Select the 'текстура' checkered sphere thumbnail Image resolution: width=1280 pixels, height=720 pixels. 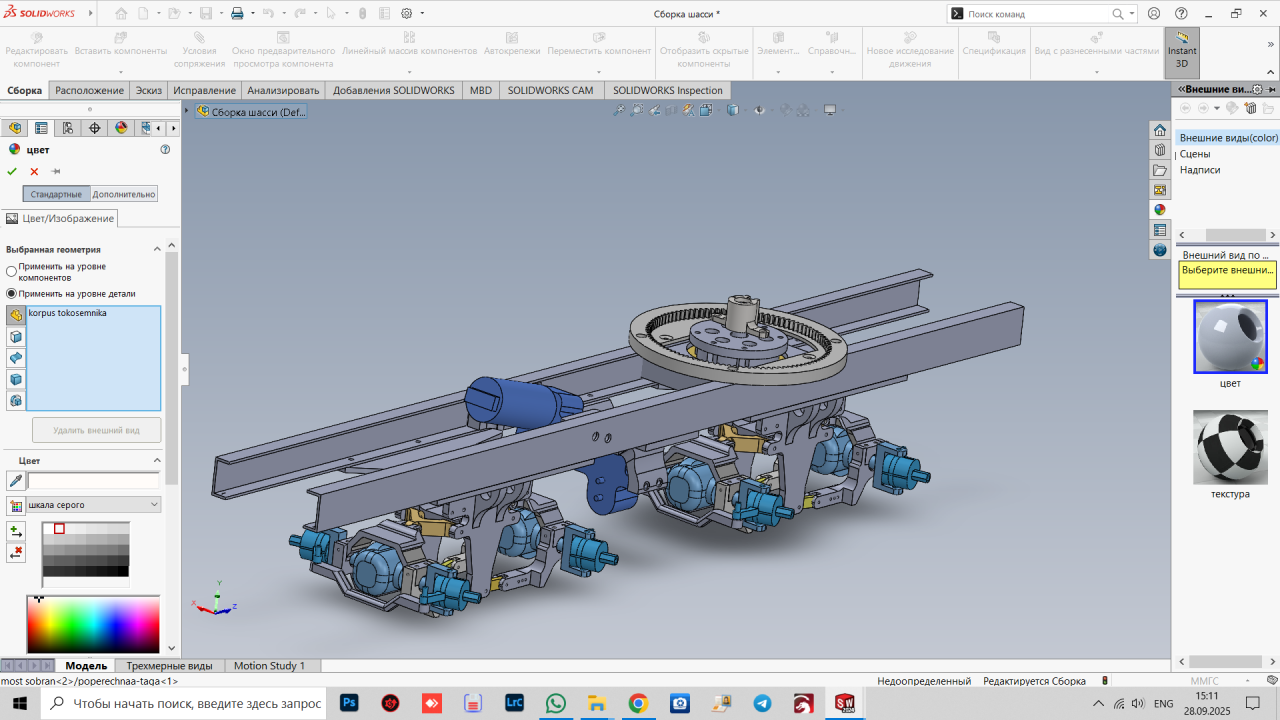[x=1229, y=446]
